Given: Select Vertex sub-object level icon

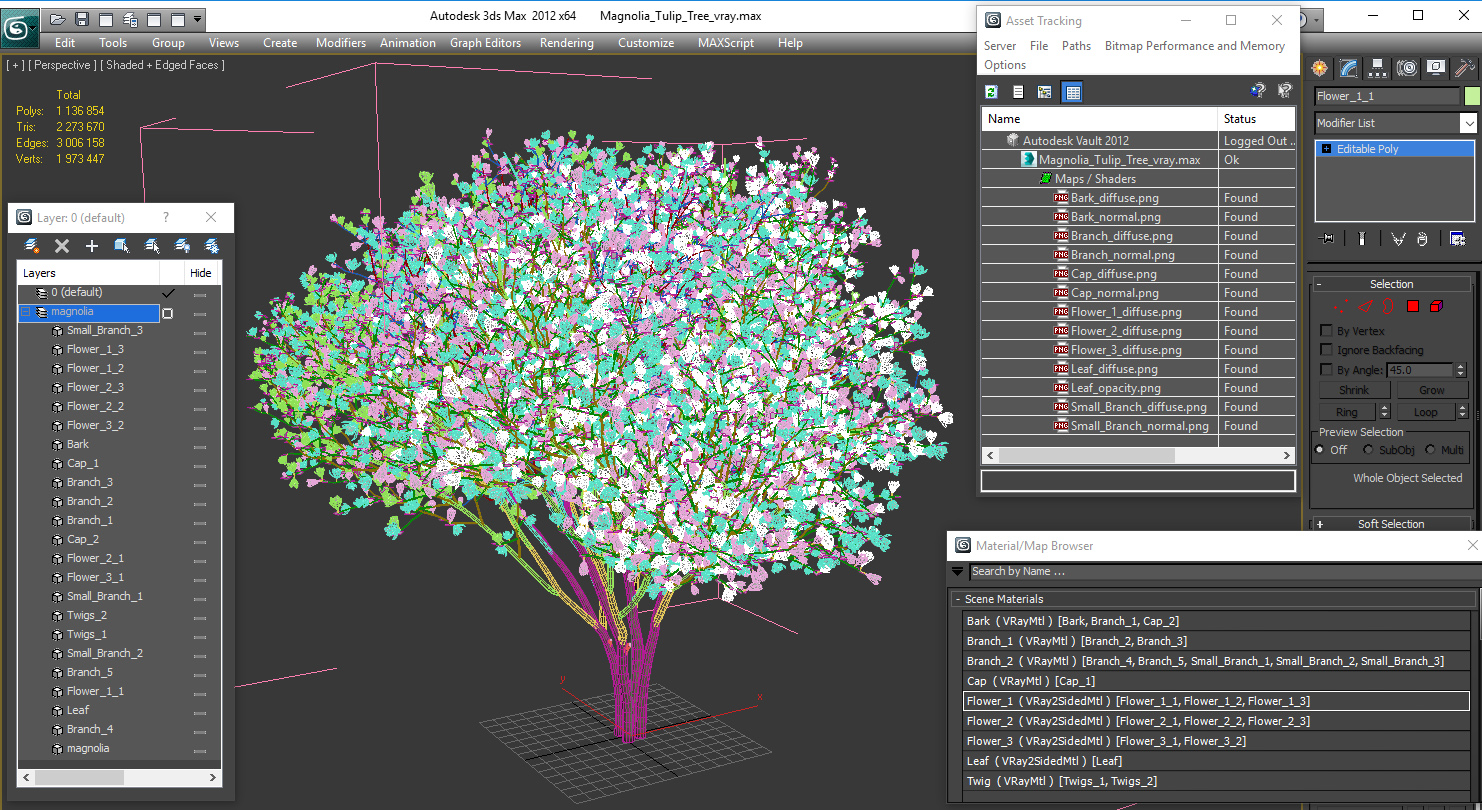Looking at the screenshot, I should click(x=1343, y=306).
